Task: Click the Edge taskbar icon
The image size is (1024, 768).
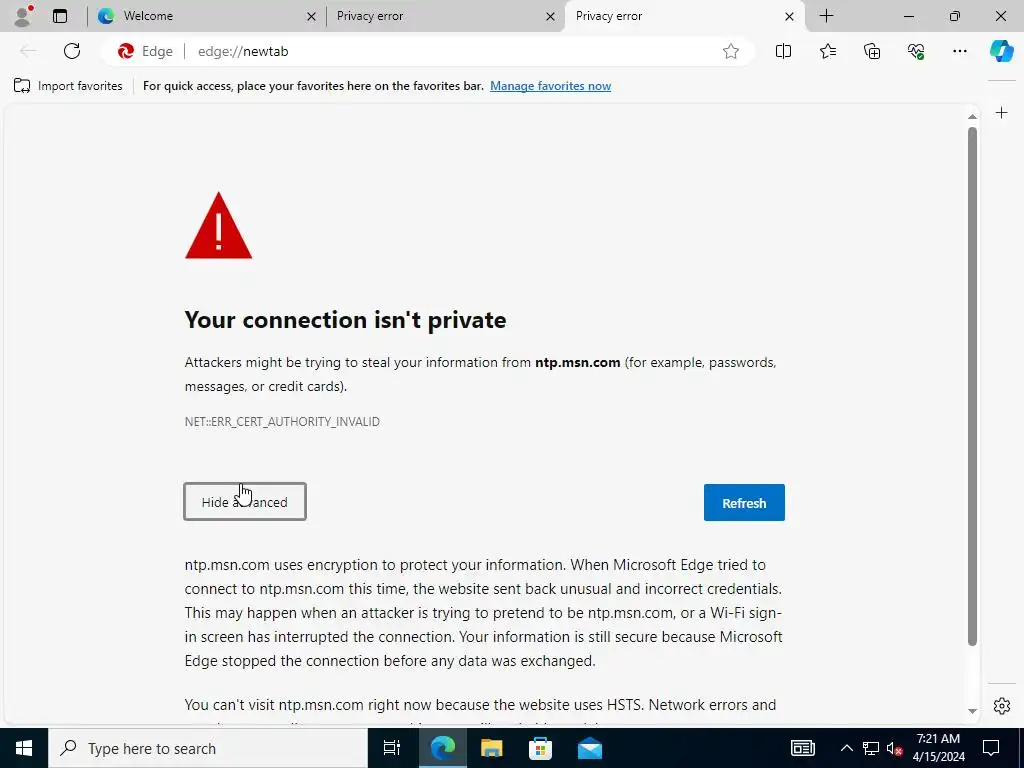Action: (442, 748)
